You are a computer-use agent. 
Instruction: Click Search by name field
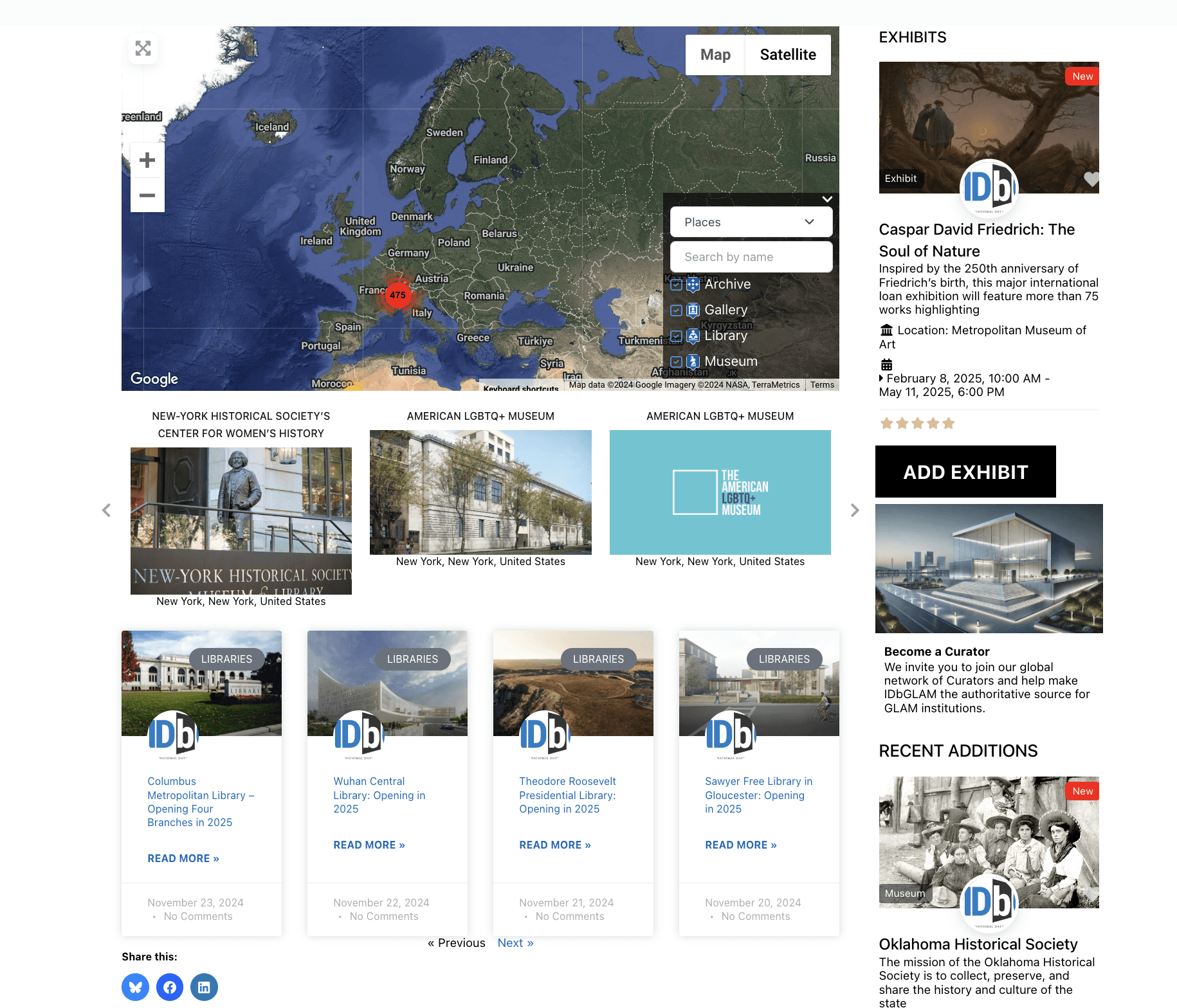click(751, 256)
